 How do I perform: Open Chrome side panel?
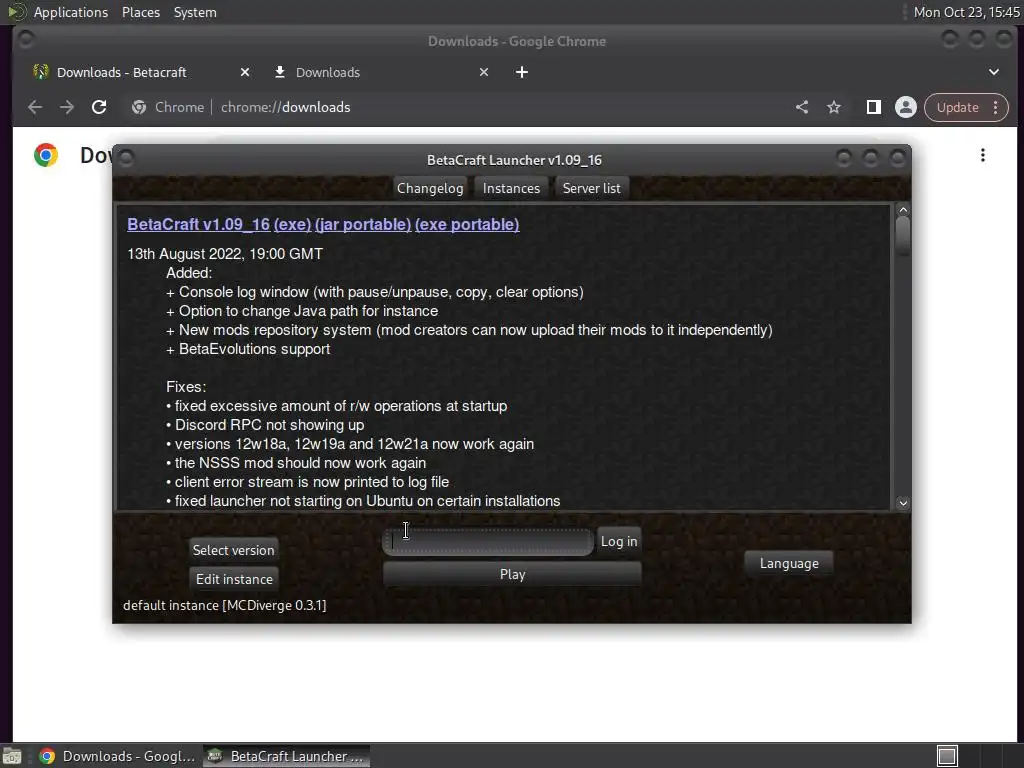[873, 107]
